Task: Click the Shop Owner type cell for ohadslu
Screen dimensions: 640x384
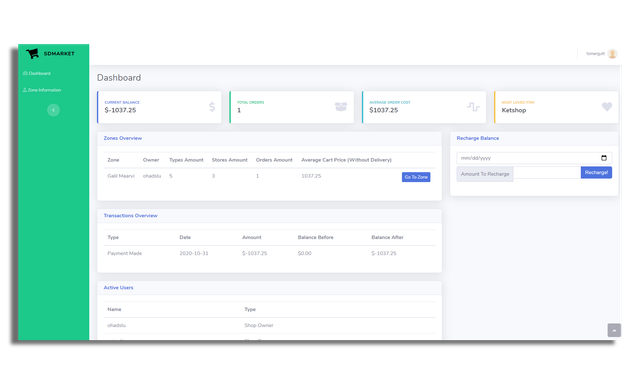Action: coord(259,325)
